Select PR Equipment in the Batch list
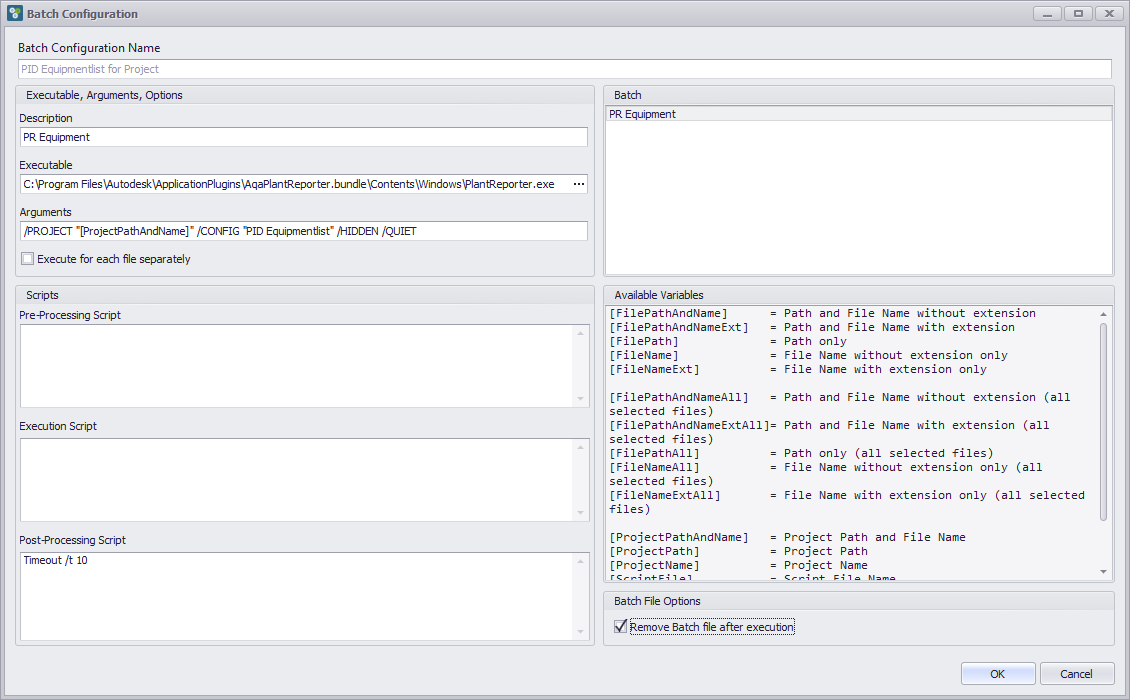This screenshot has width=1130, height=700. (858, 114)
